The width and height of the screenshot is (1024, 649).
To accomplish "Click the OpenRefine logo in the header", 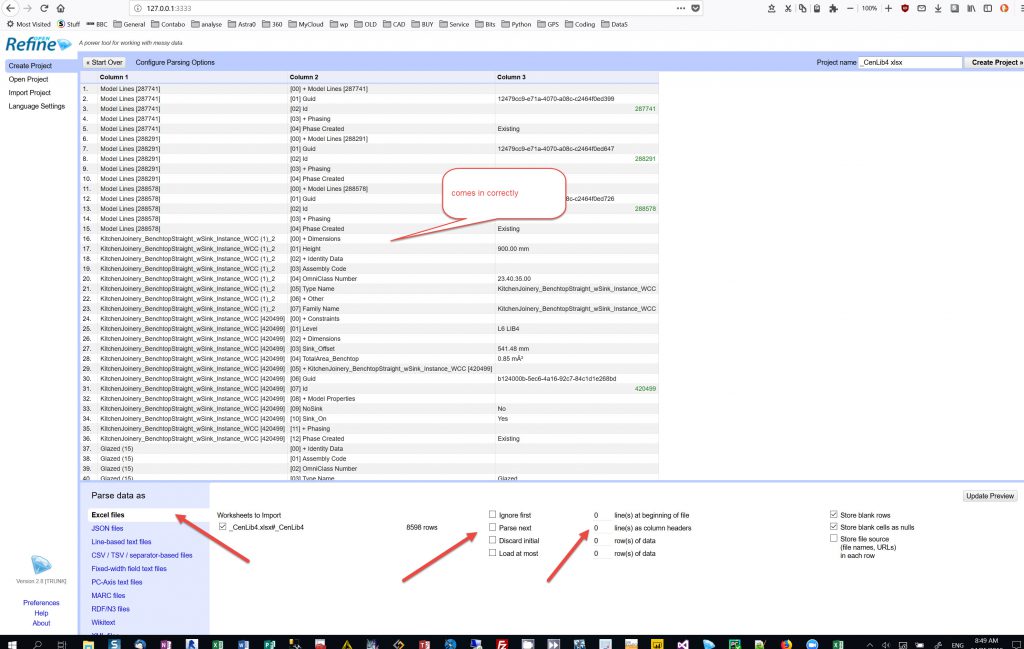I will click(x=37, y=43).
